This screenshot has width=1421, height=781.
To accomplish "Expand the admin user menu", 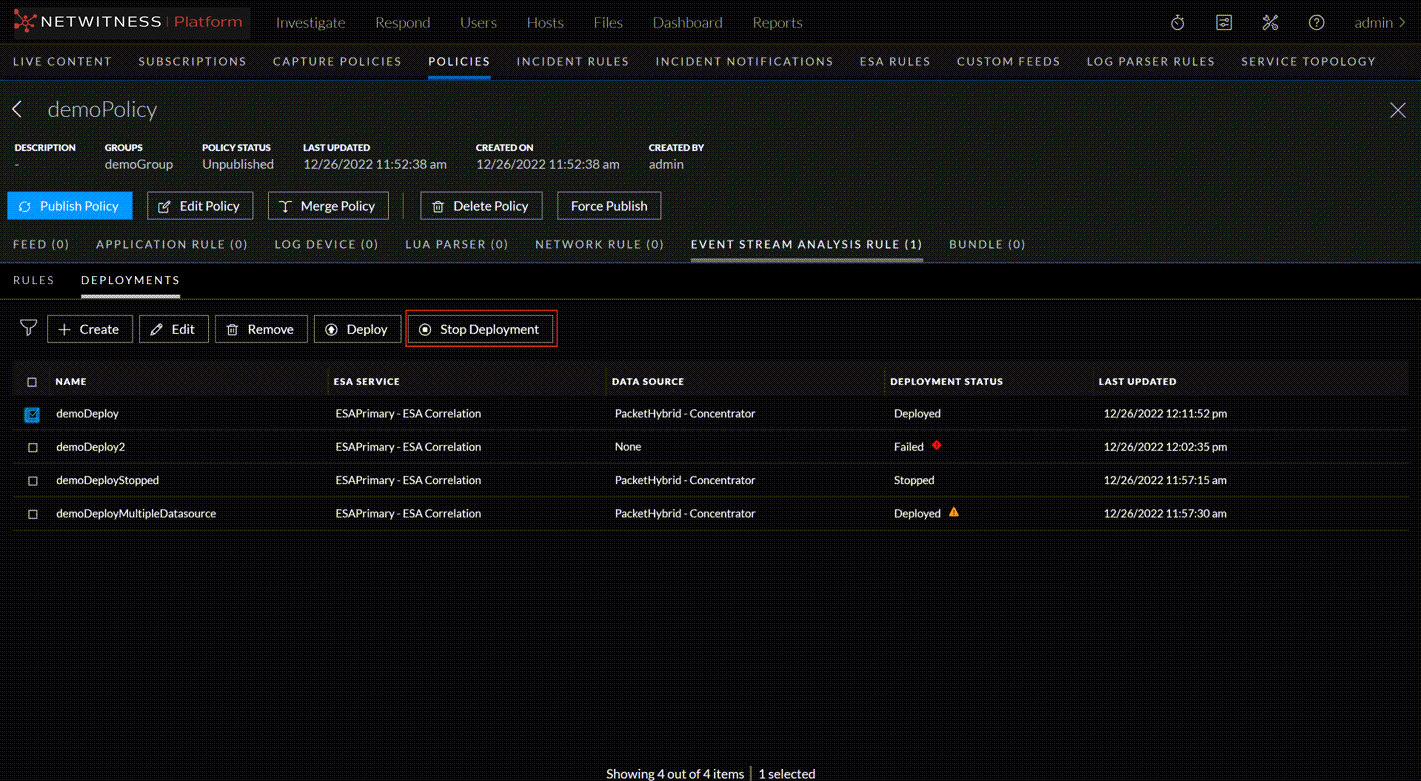I will [x=1379, y=22].
